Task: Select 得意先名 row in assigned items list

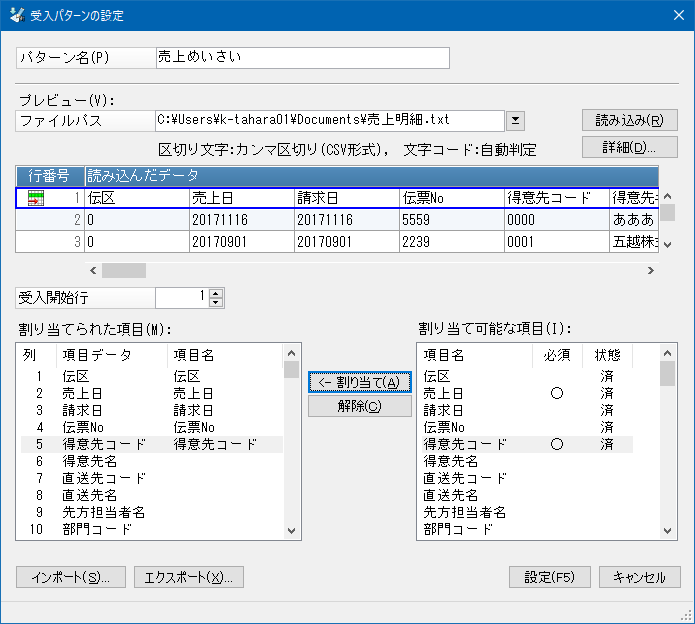Action: [90, 461]
